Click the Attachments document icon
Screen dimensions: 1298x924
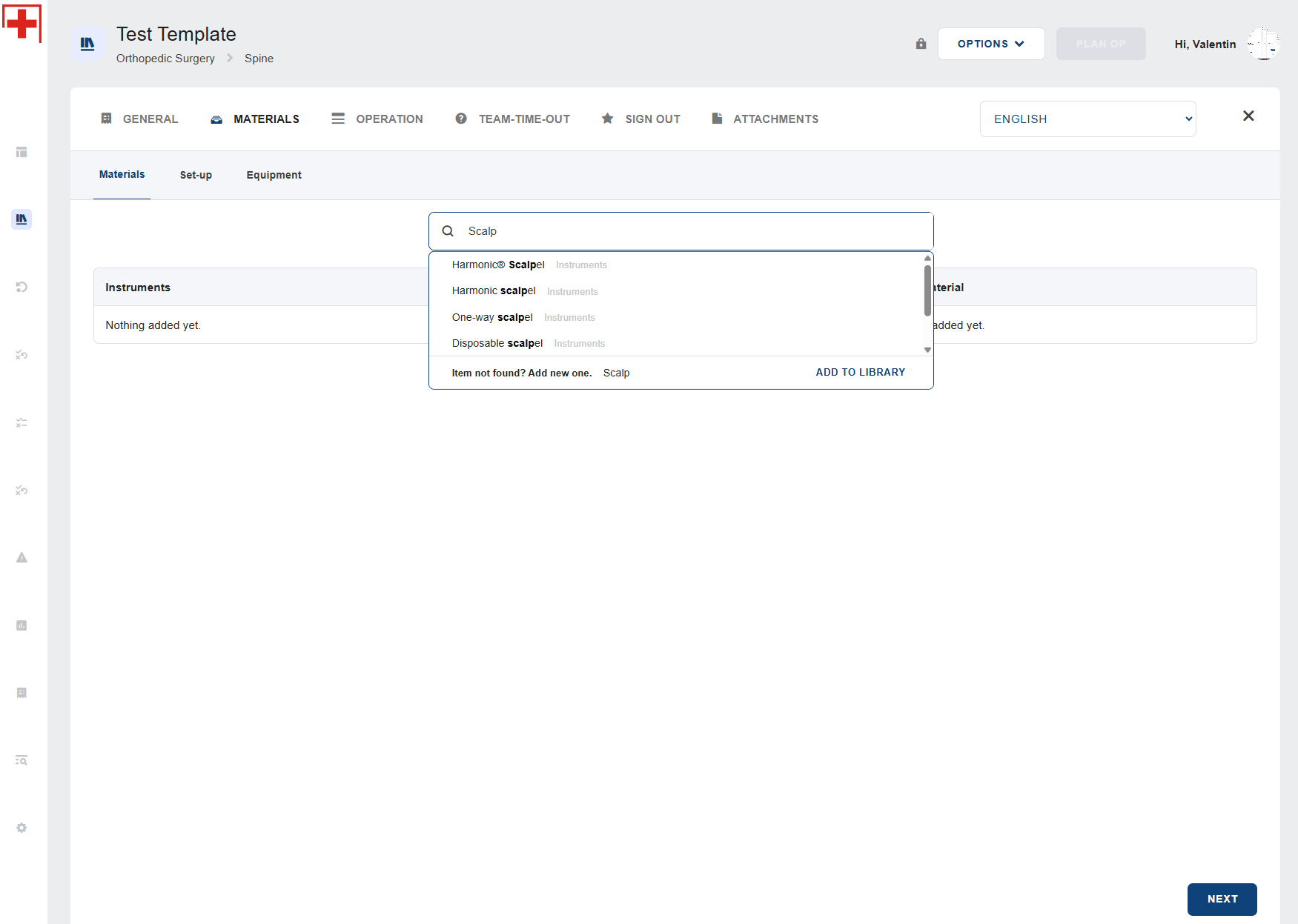pos(717,119)
